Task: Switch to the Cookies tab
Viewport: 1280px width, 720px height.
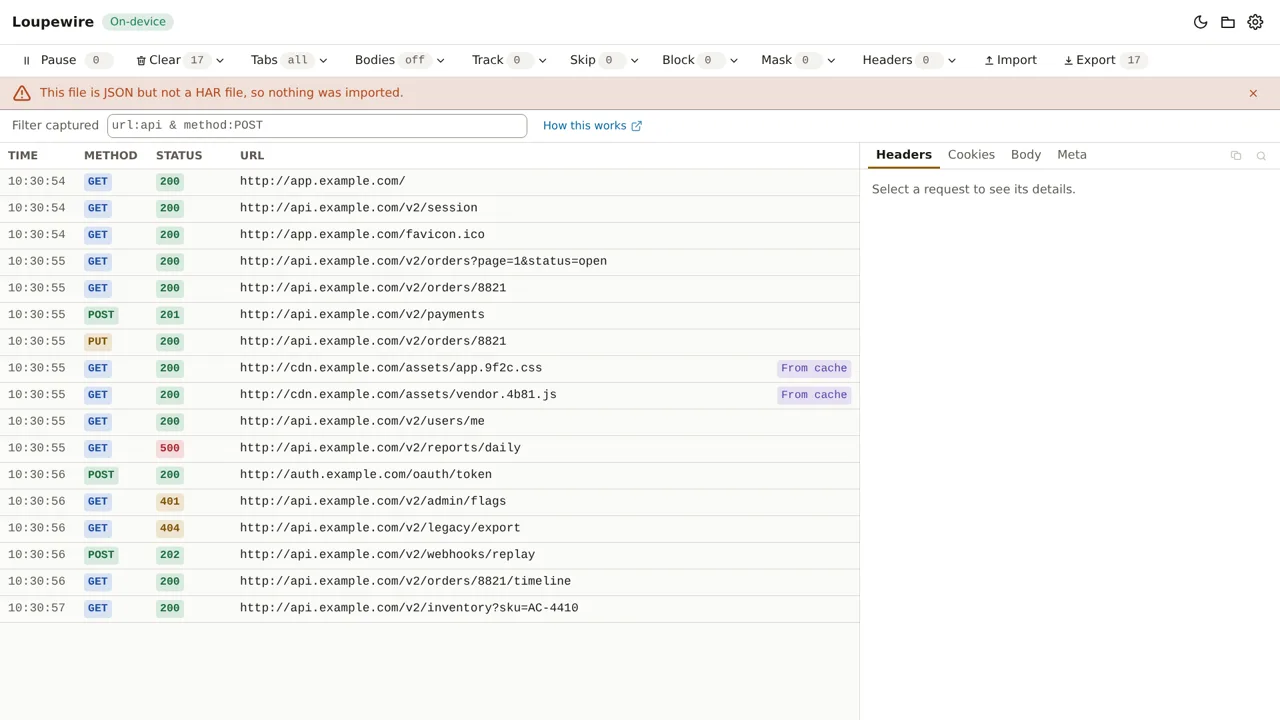Action: point(971,155)
